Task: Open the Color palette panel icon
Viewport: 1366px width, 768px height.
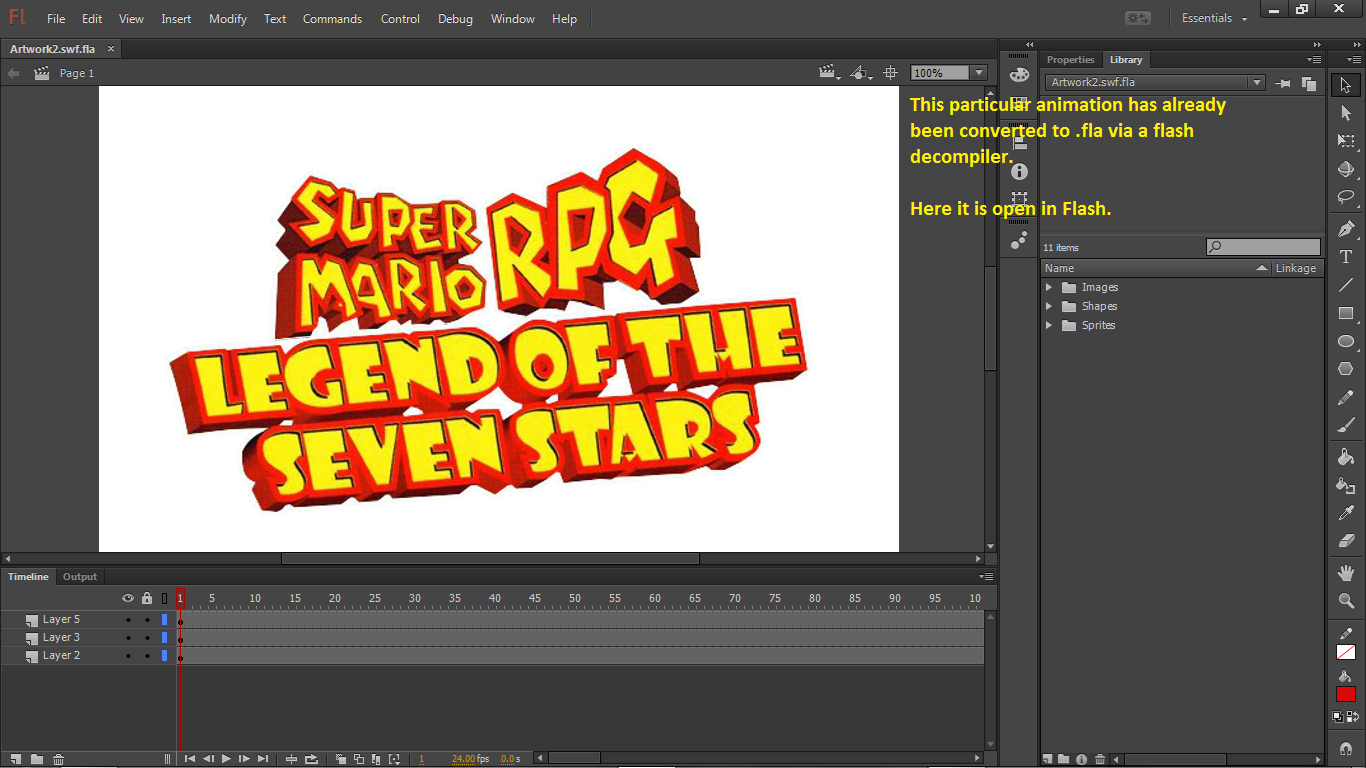Action: (x=1019, y=74)
